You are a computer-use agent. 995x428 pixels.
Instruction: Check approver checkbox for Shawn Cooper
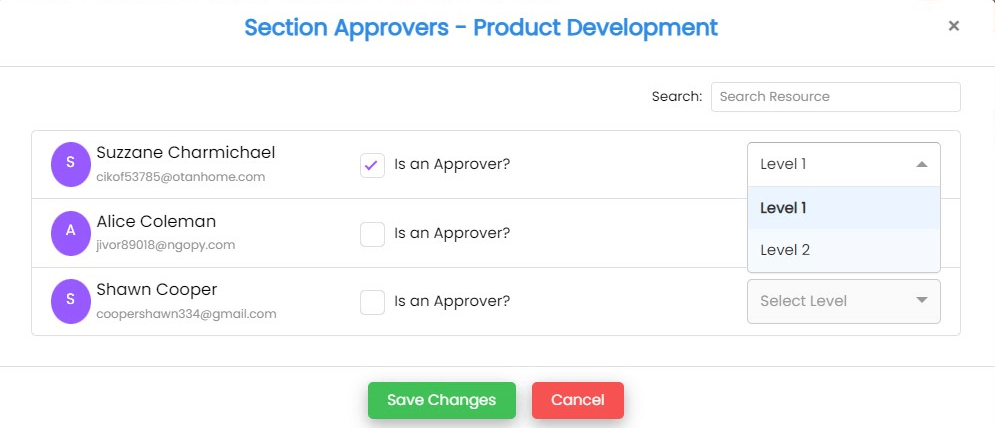point(372,301)
